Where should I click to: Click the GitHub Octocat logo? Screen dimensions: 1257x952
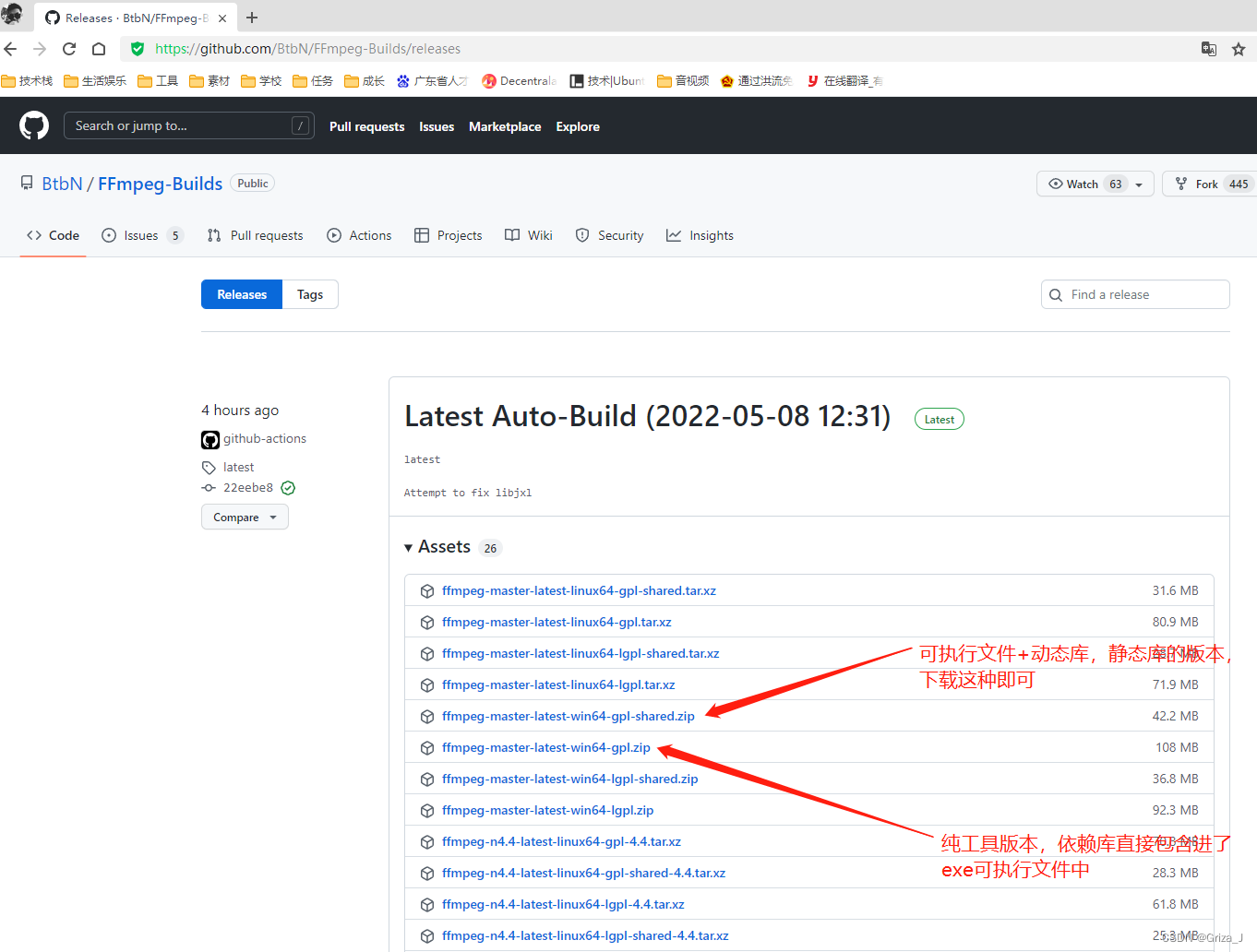(34, 125)
